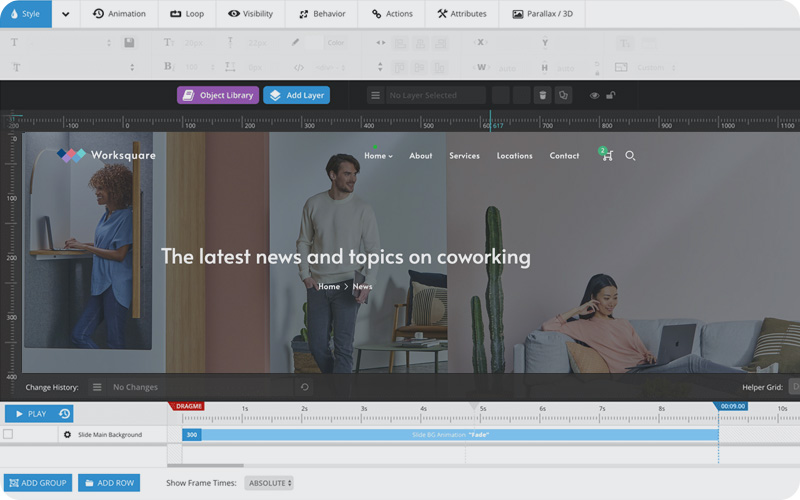800x500 pixels.
Task: Click the Add Row button
Action: tap(109, 483)
